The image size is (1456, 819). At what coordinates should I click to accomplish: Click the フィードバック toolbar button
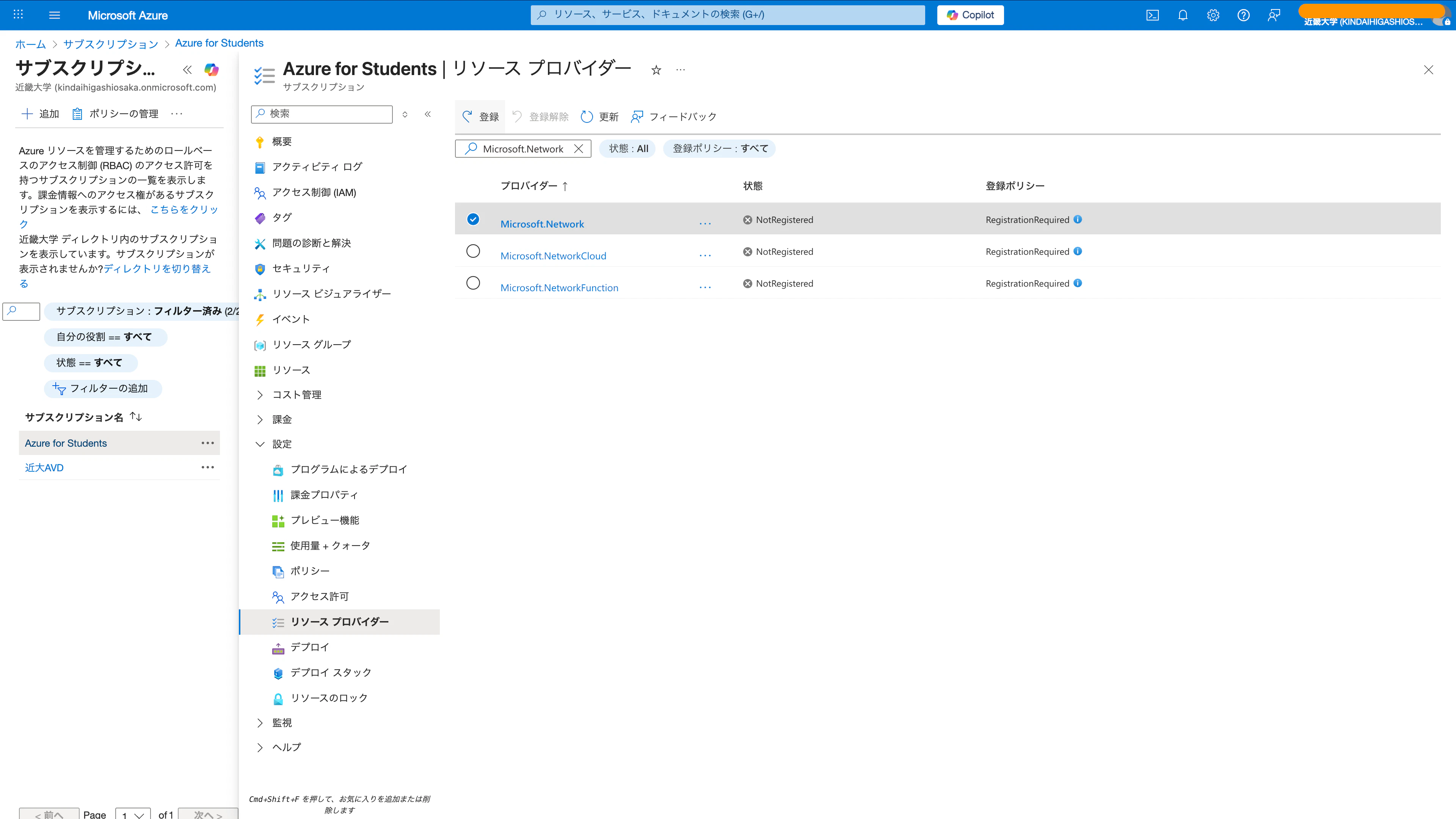(674, 117)
